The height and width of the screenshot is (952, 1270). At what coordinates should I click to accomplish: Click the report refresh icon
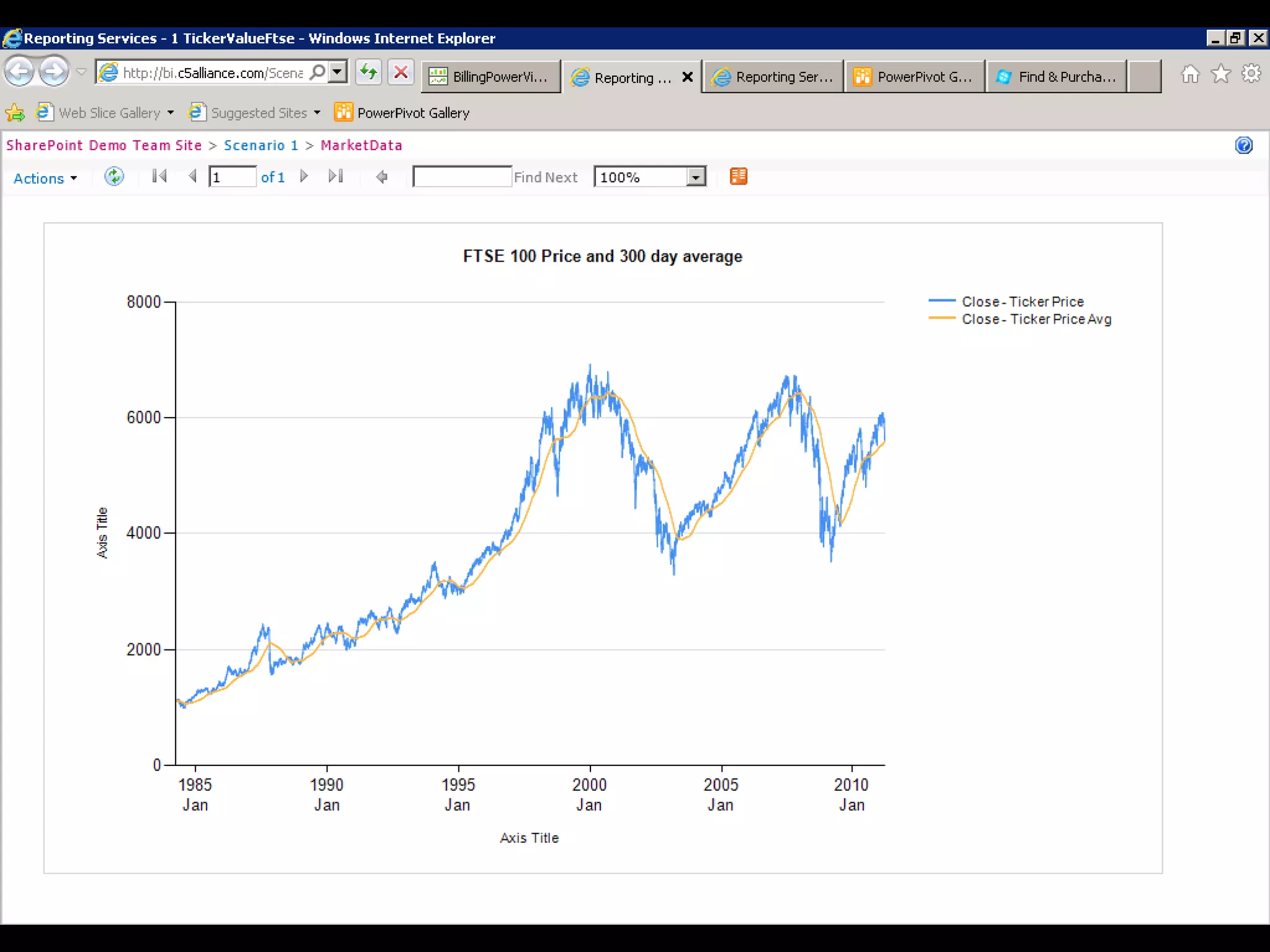pyautogui.click(x=114, y=177)
